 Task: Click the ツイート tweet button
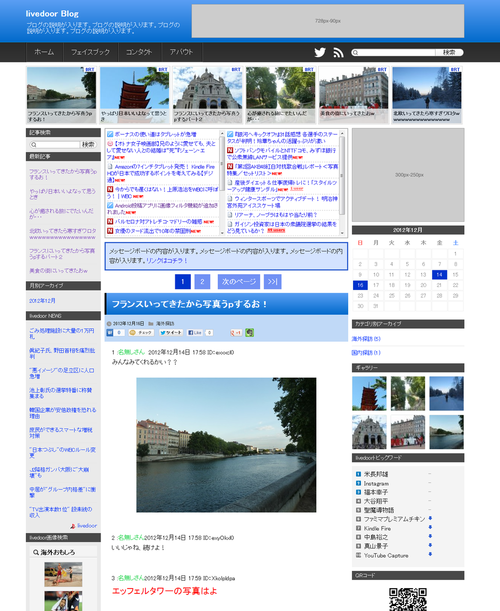coord(171,332)
